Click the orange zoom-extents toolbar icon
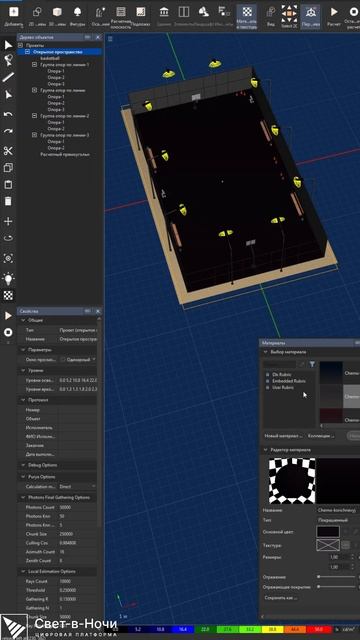This screenshot has height=640, width=360. click(x=289, y=13)
